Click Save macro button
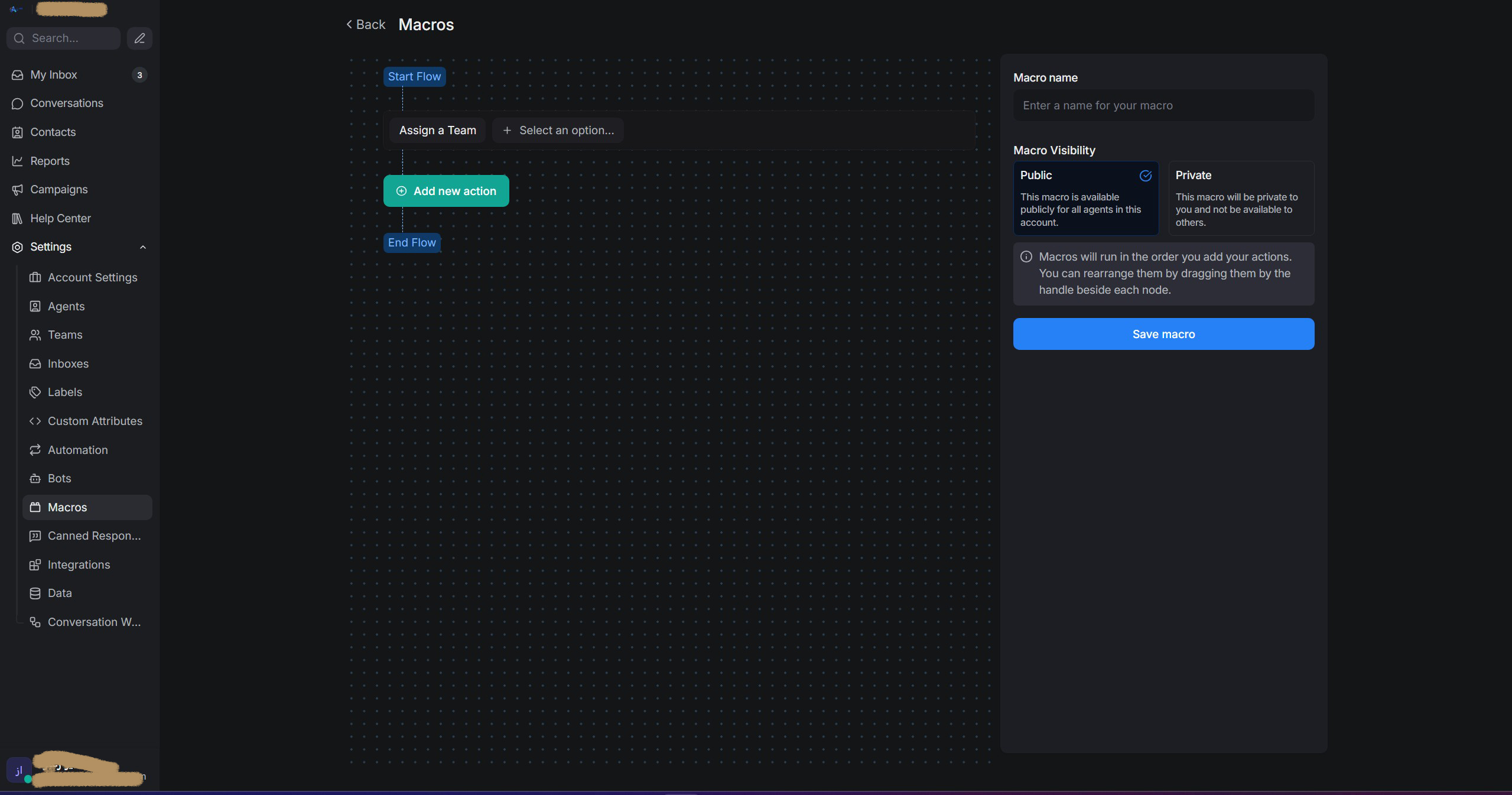This screenshot has height=795, width=1512. [1163, 334]
